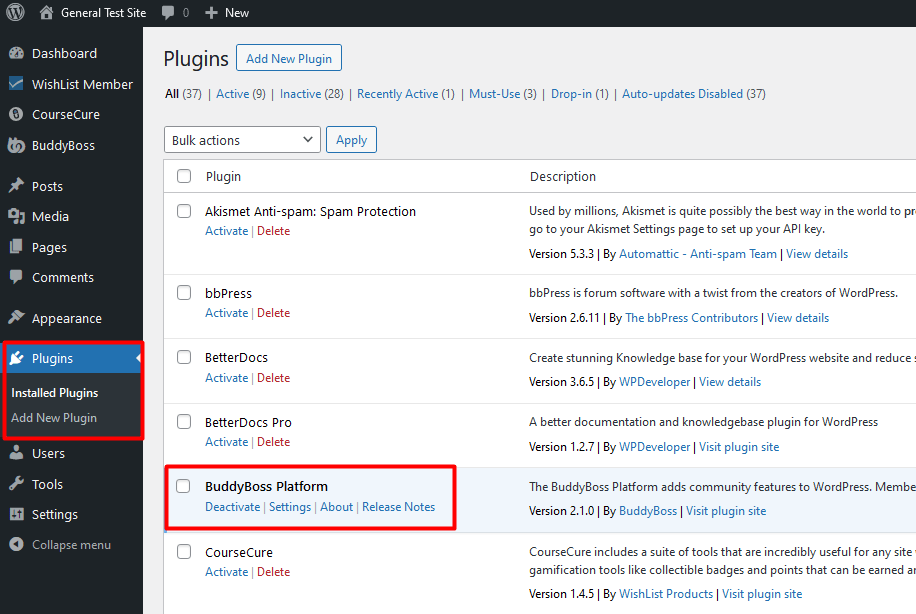Show Auto-updates Disabled plugins filter
Viewport: 916px width, 614px height.
click(x=693, y=93)
